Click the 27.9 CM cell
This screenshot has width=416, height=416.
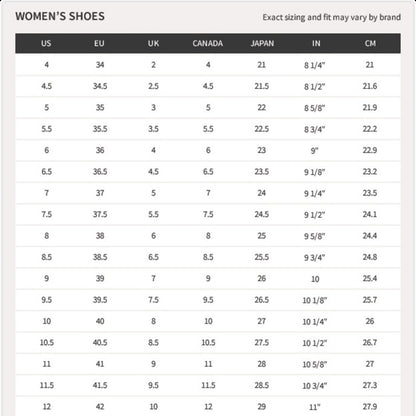point(370,407)
